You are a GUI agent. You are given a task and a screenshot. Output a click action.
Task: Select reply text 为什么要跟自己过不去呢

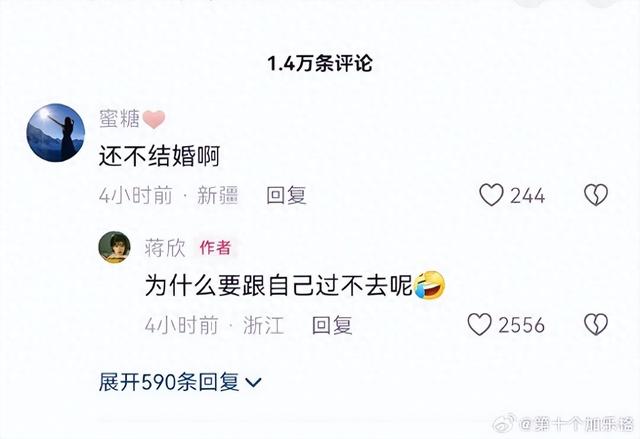pyautogui.click(x=279, y=285)
